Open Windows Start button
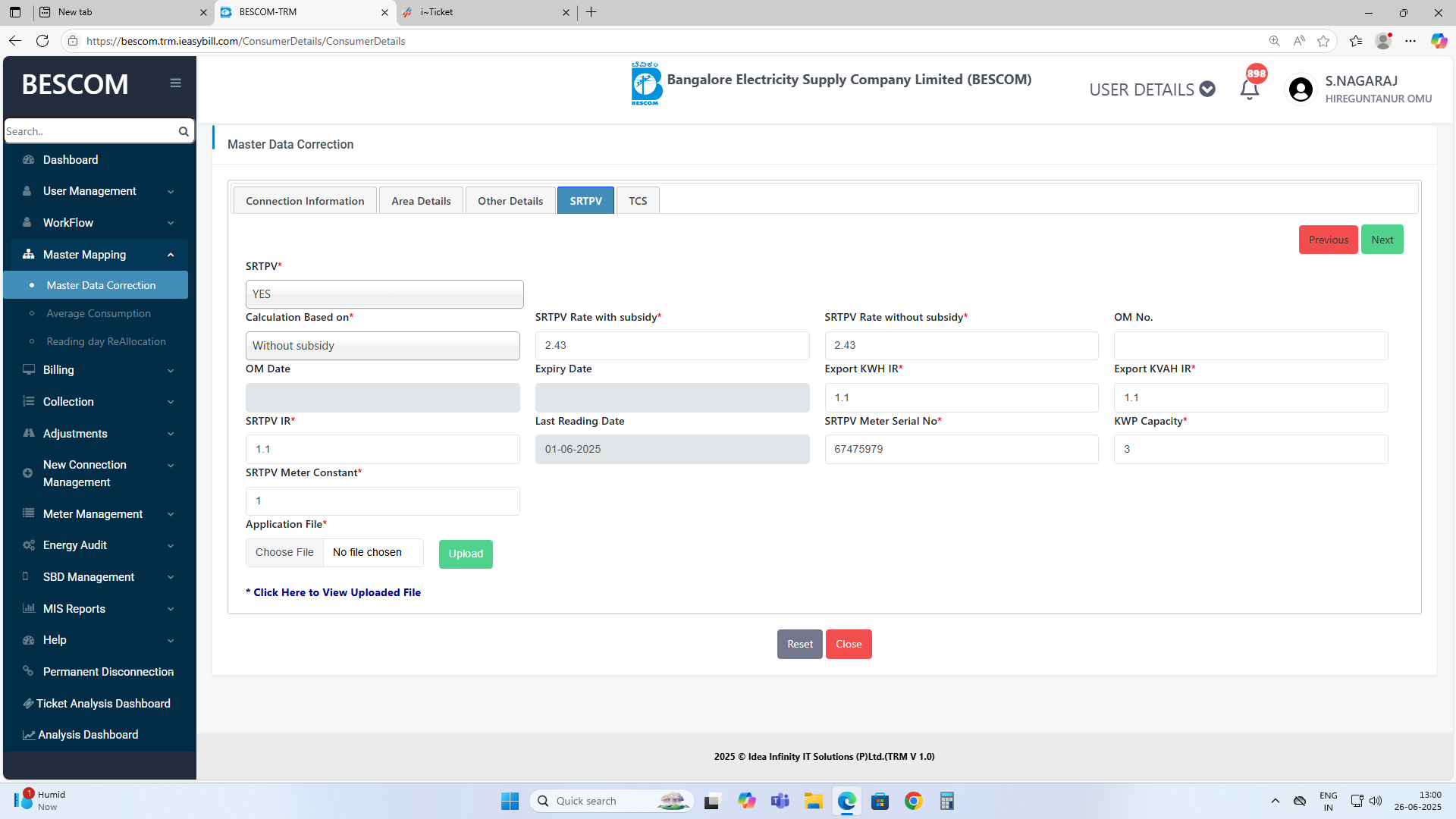This screenshot has width=1456, height=819. coord(510,801)
